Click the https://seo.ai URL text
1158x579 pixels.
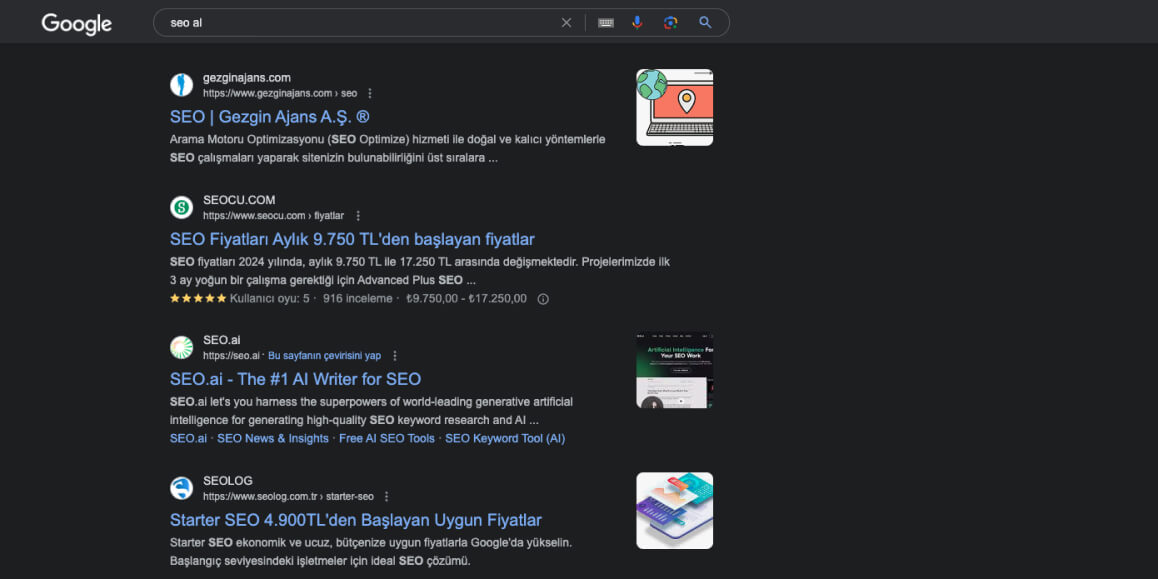(231, 356)
